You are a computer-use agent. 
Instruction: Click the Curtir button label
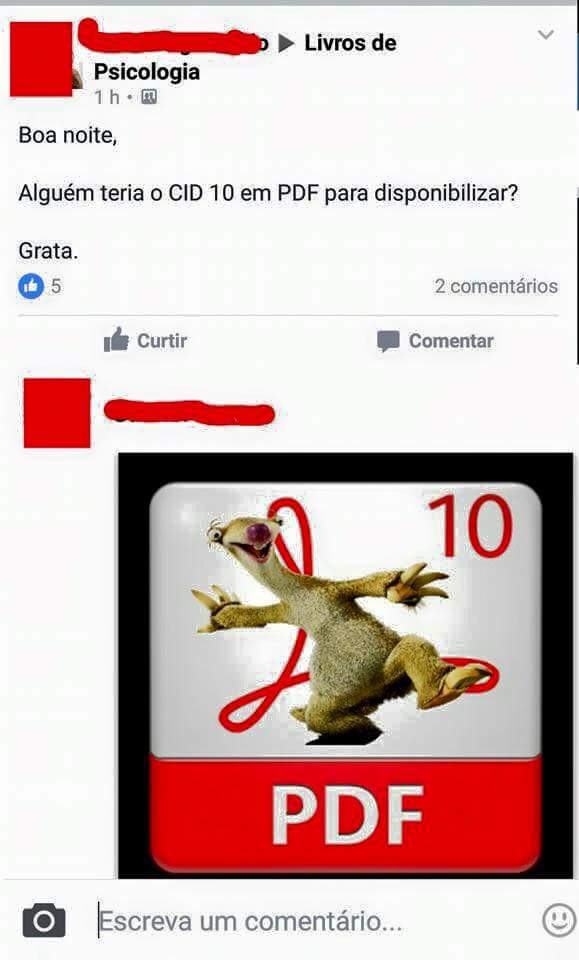162,340
